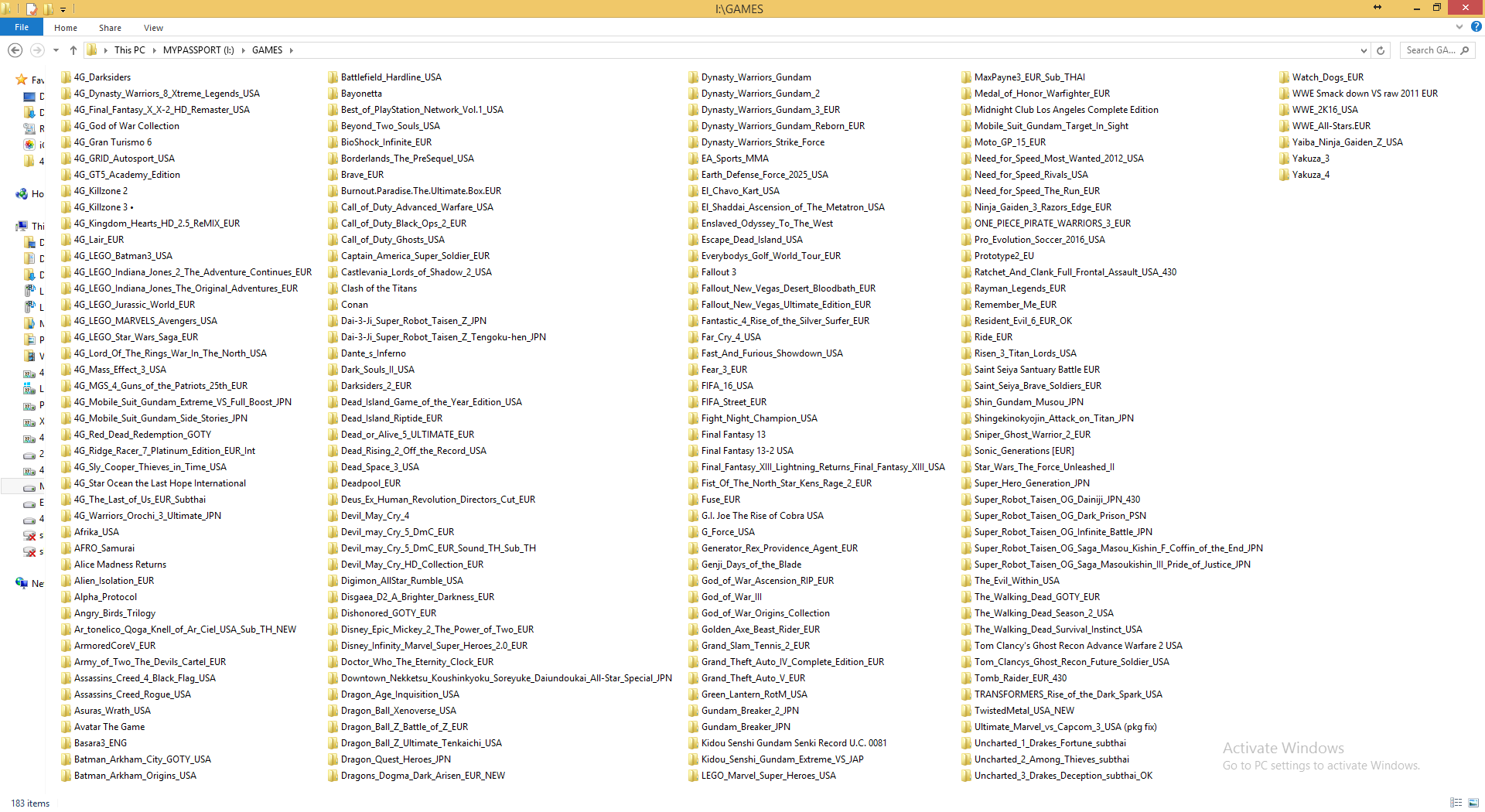Select the WWE_2K16_USA folder icon

[1285, 110]
